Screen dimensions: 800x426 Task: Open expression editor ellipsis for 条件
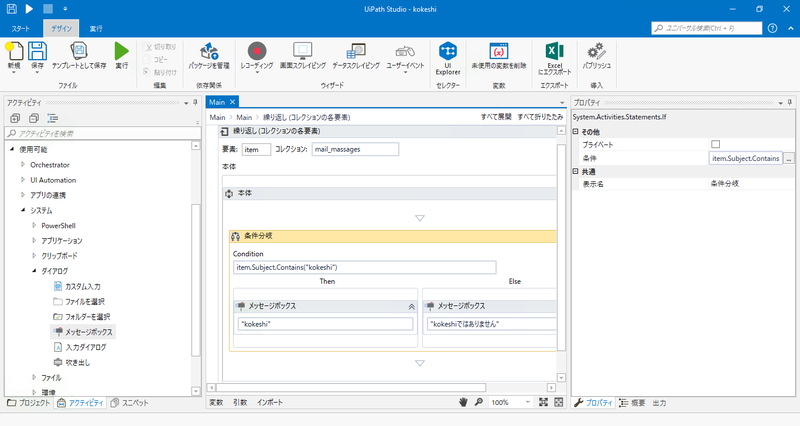[x=789, y=158]
